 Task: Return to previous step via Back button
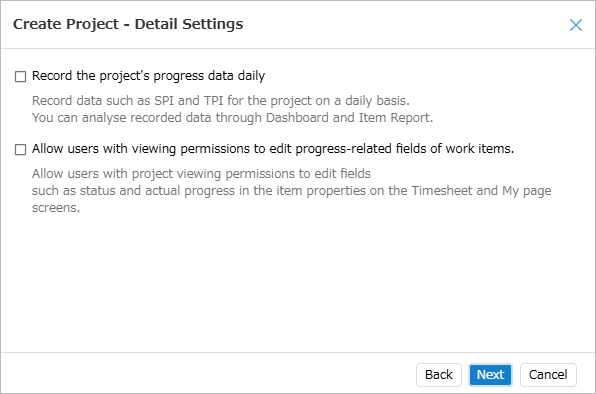[x=439, y=375]
